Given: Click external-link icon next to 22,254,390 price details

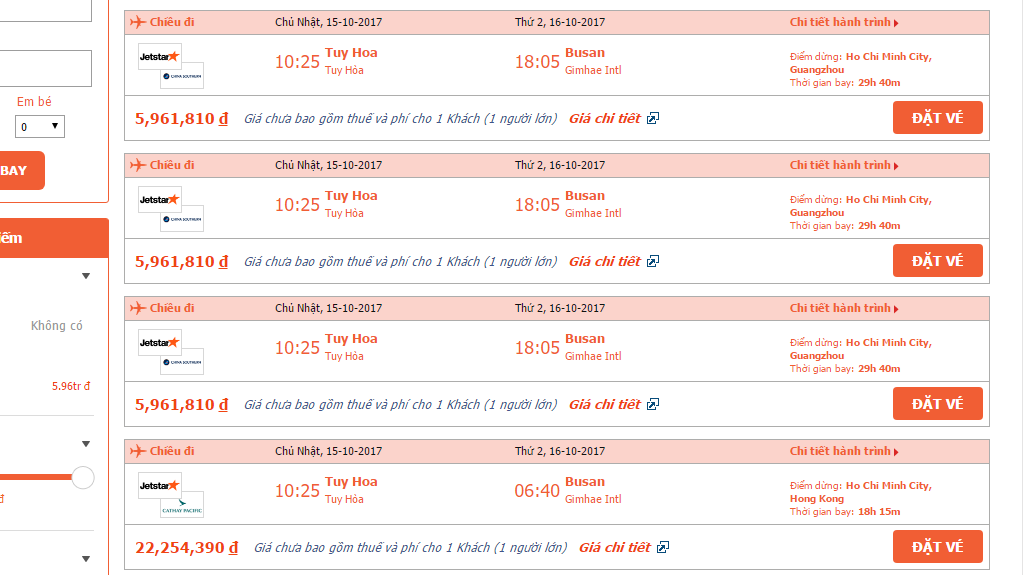Looking at the screenshot, I should (662, 547).
